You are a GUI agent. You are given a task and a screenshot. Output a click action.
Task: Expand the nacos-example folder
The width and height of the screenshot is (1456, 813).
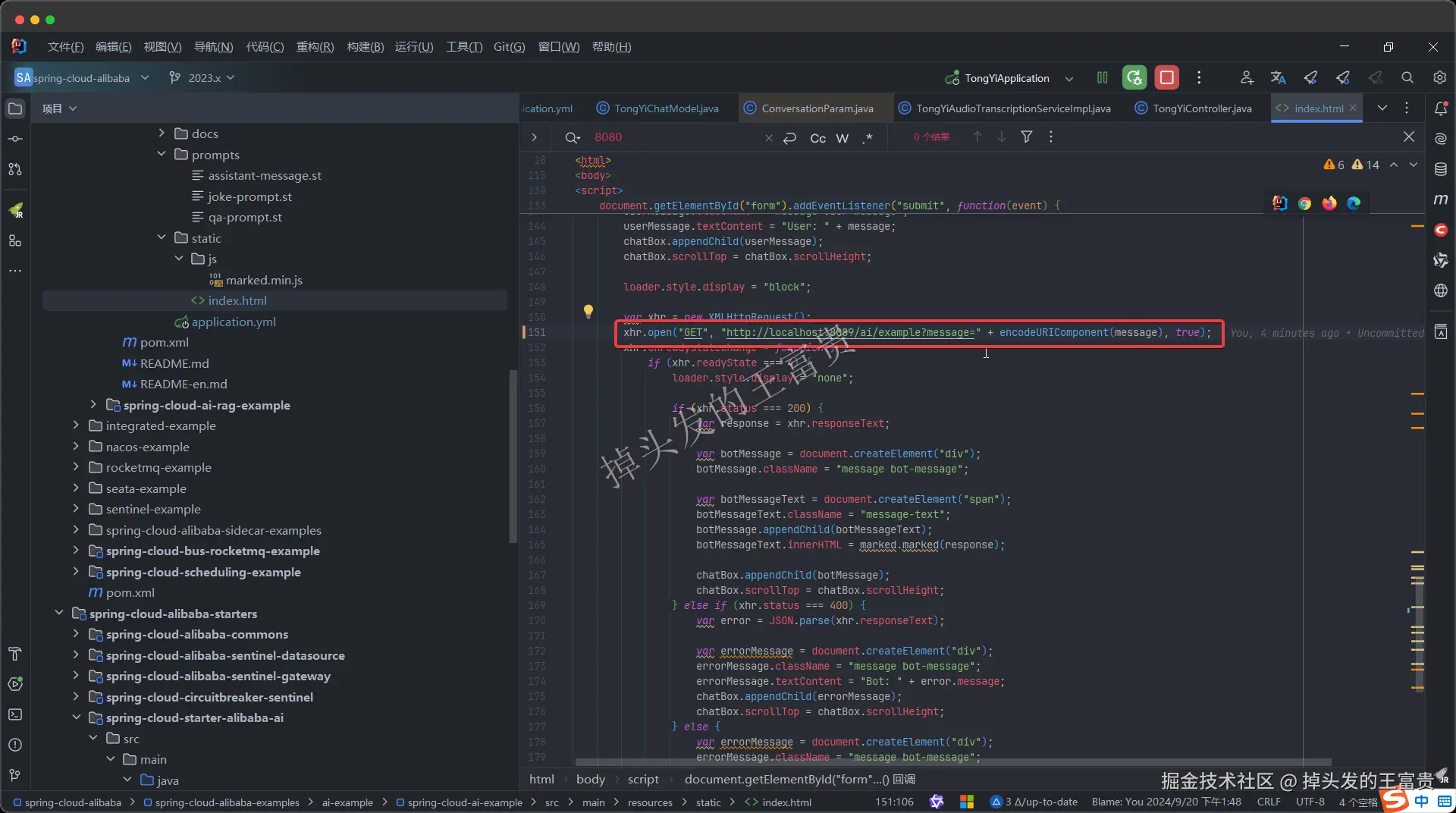76,447
